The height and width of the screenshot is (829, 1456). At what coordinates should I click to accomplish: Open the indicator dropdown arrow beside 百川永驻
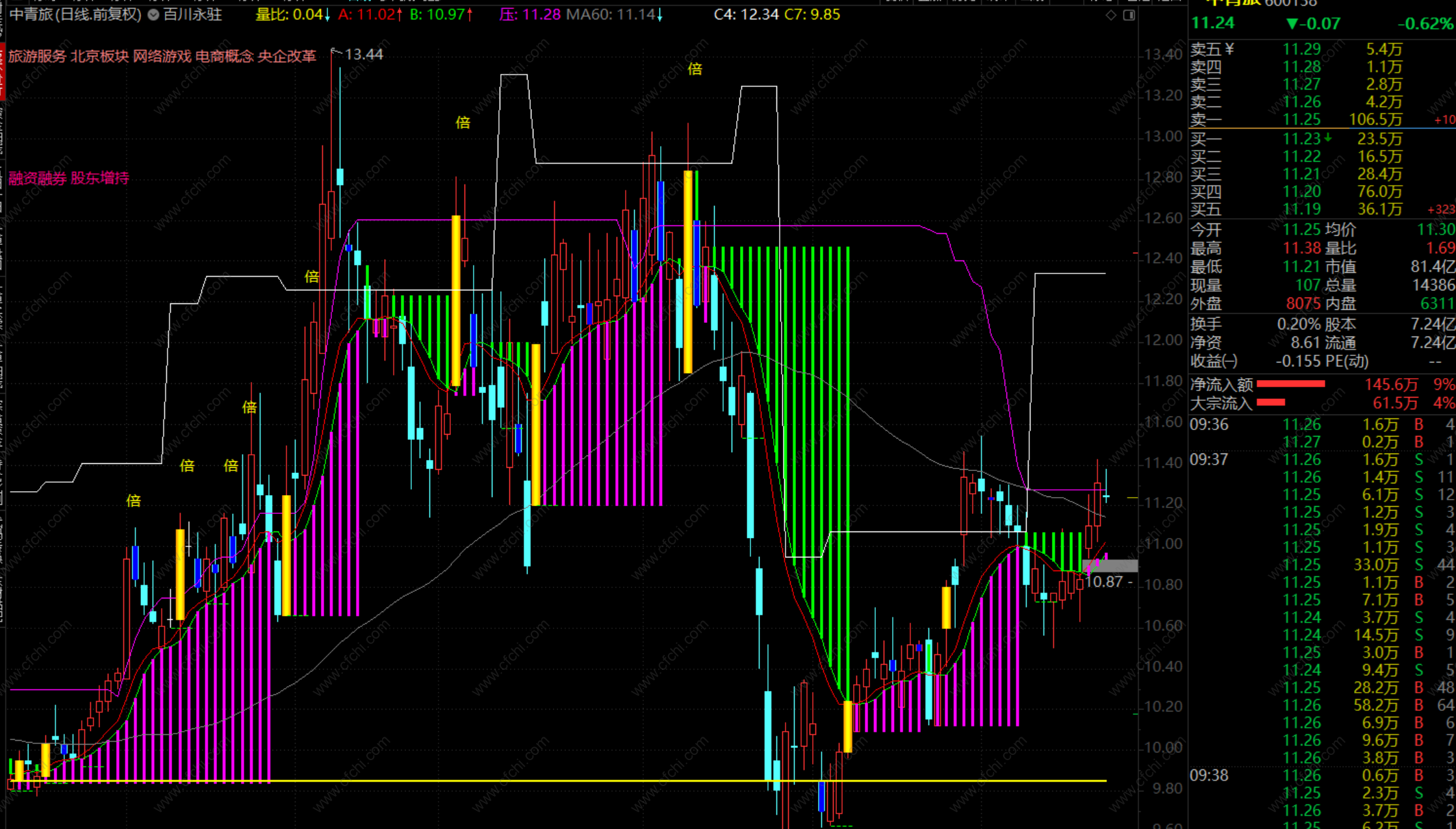tap(153, 15)
